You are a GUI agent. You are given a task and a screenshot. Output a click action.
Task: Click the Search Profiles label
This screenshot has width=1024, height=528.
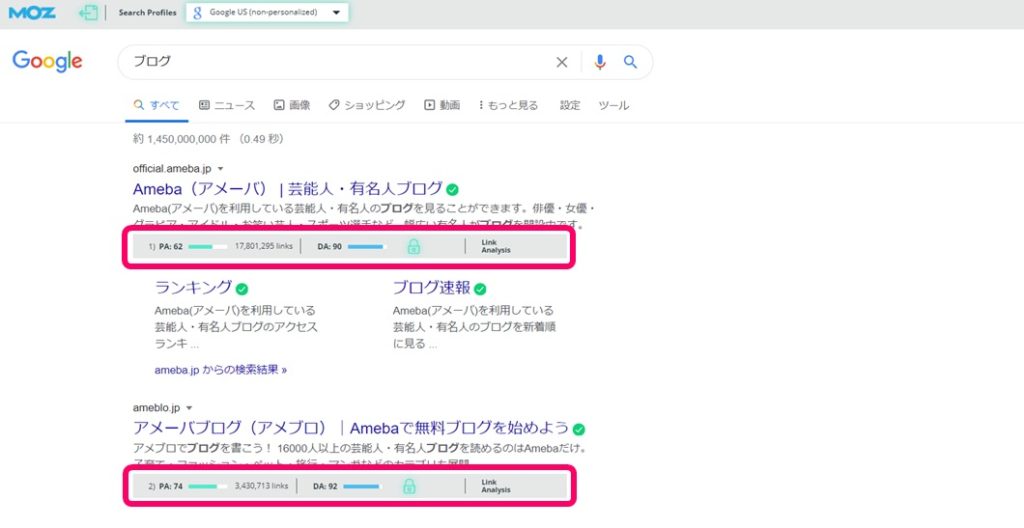coord(148,12)
